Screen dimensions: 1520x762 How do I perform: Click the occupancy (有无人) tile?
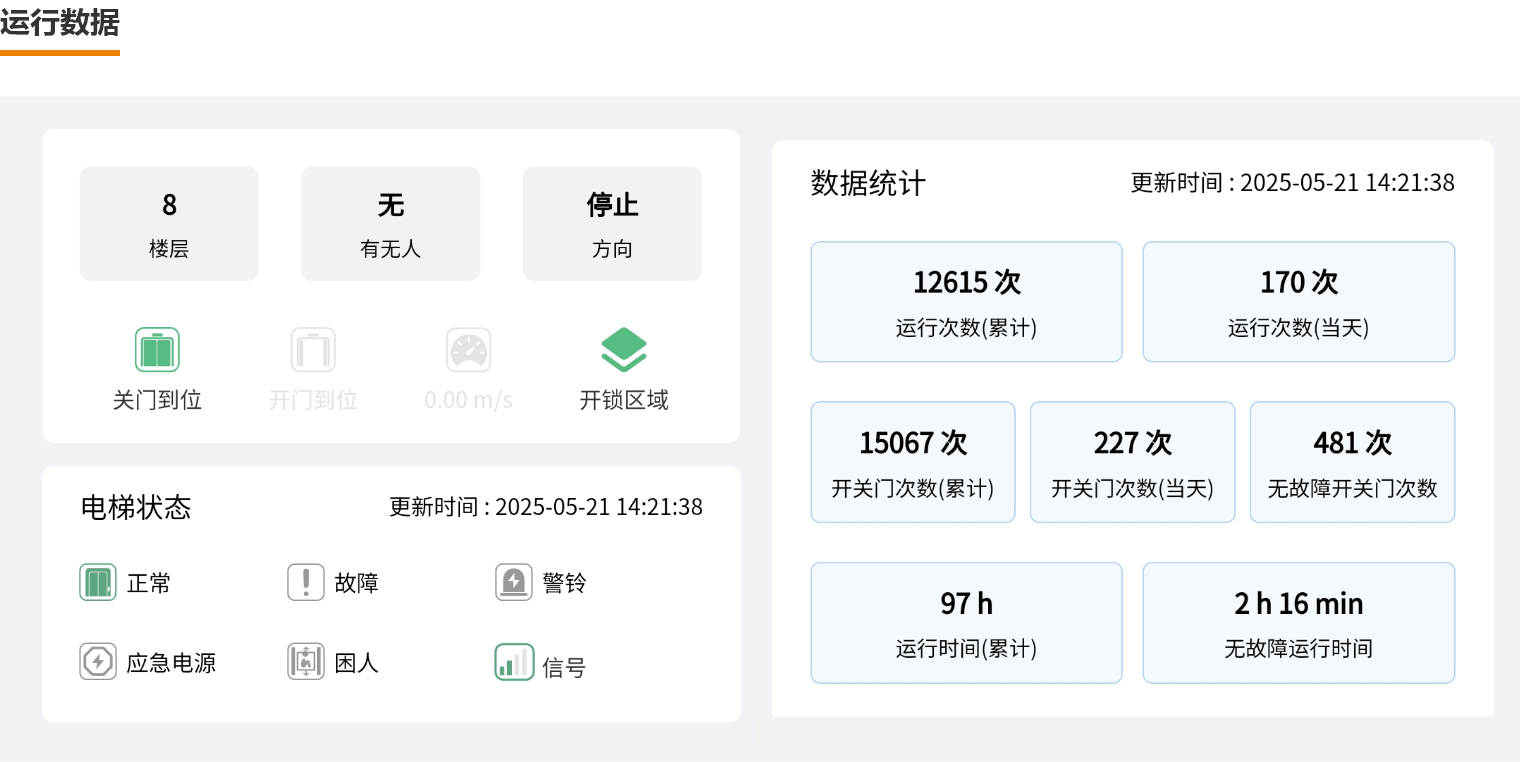tap(391, 224)
